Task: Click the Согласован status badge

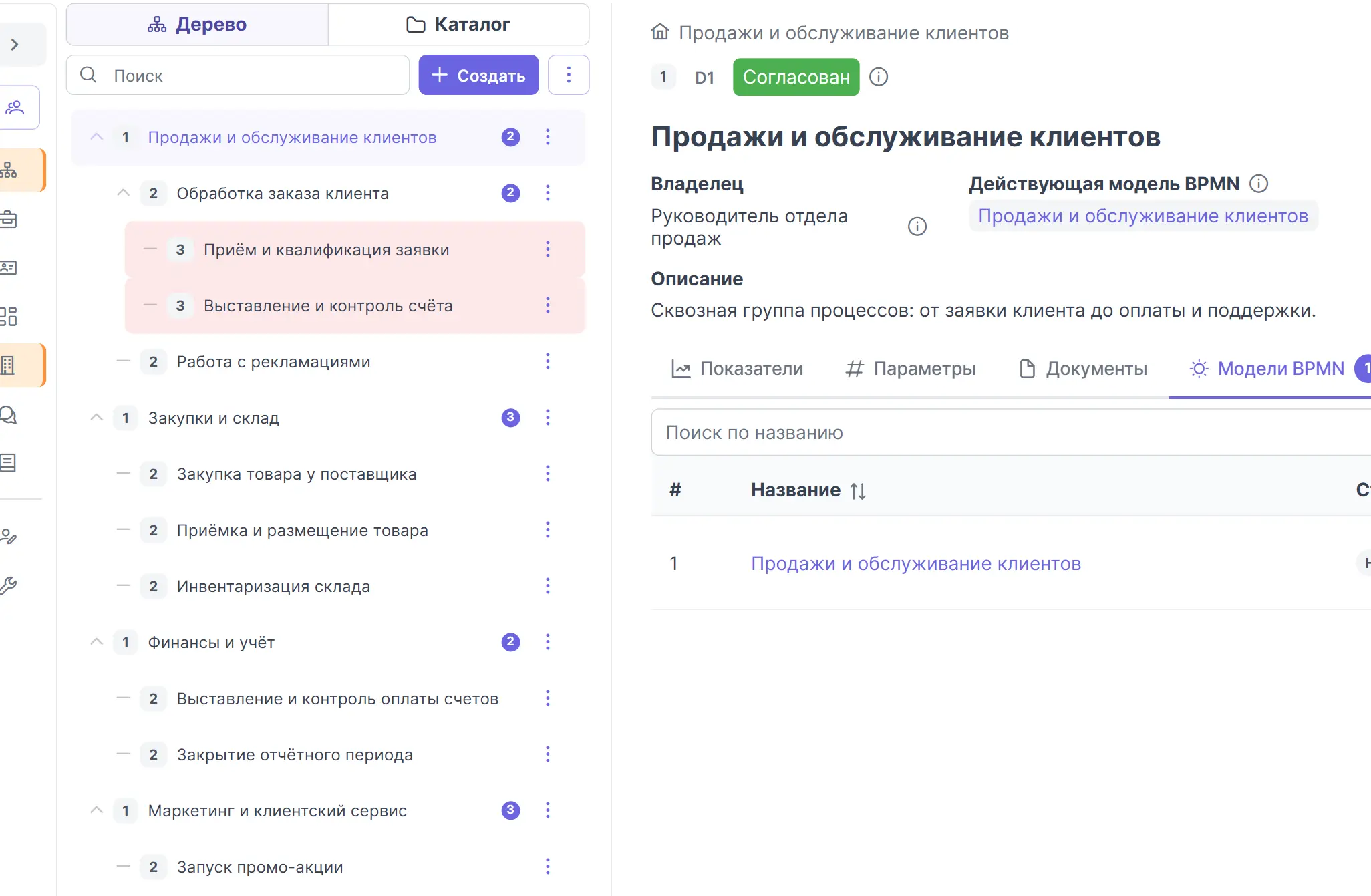Action: pos(796,77)
